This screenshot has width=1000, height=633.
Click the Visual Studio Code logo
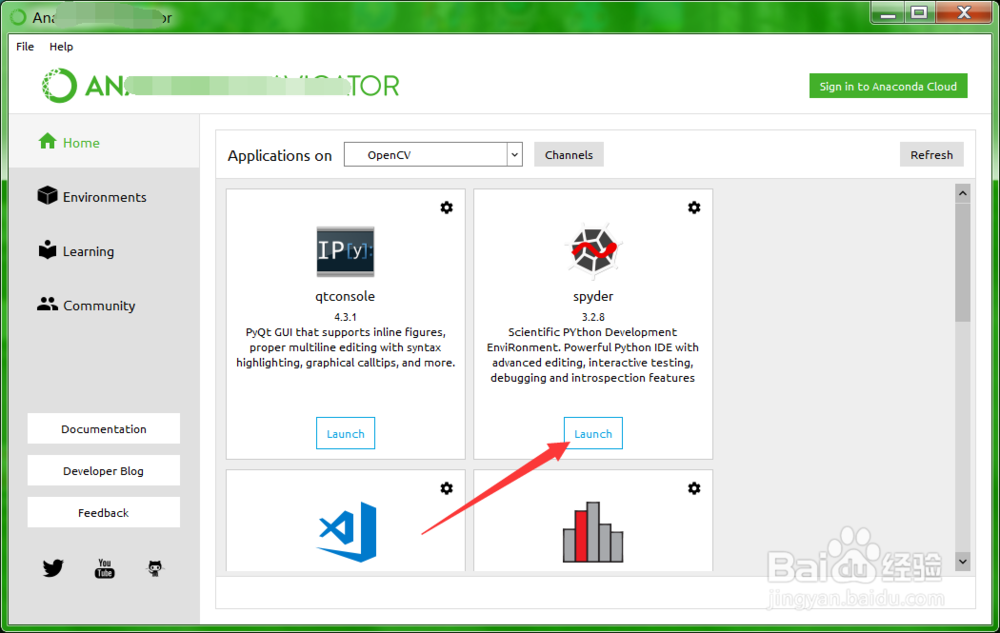(x=348, y=532)
